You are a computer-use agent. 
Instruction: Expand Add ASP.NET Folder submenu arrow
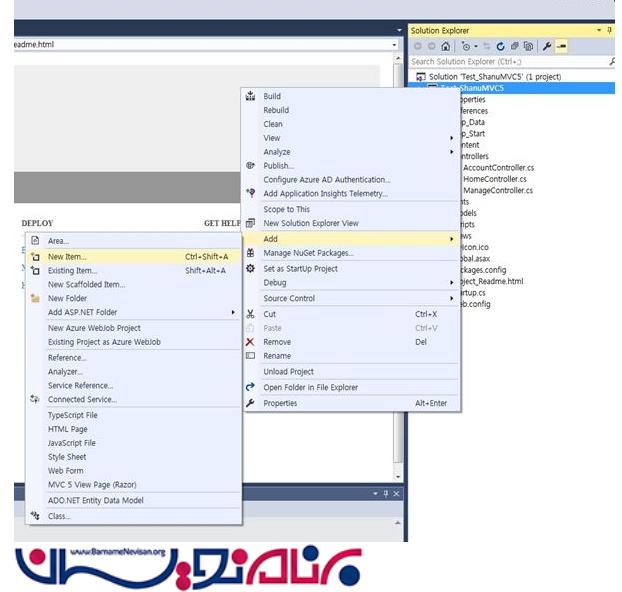pyautogui.click(x=233, y=312)
